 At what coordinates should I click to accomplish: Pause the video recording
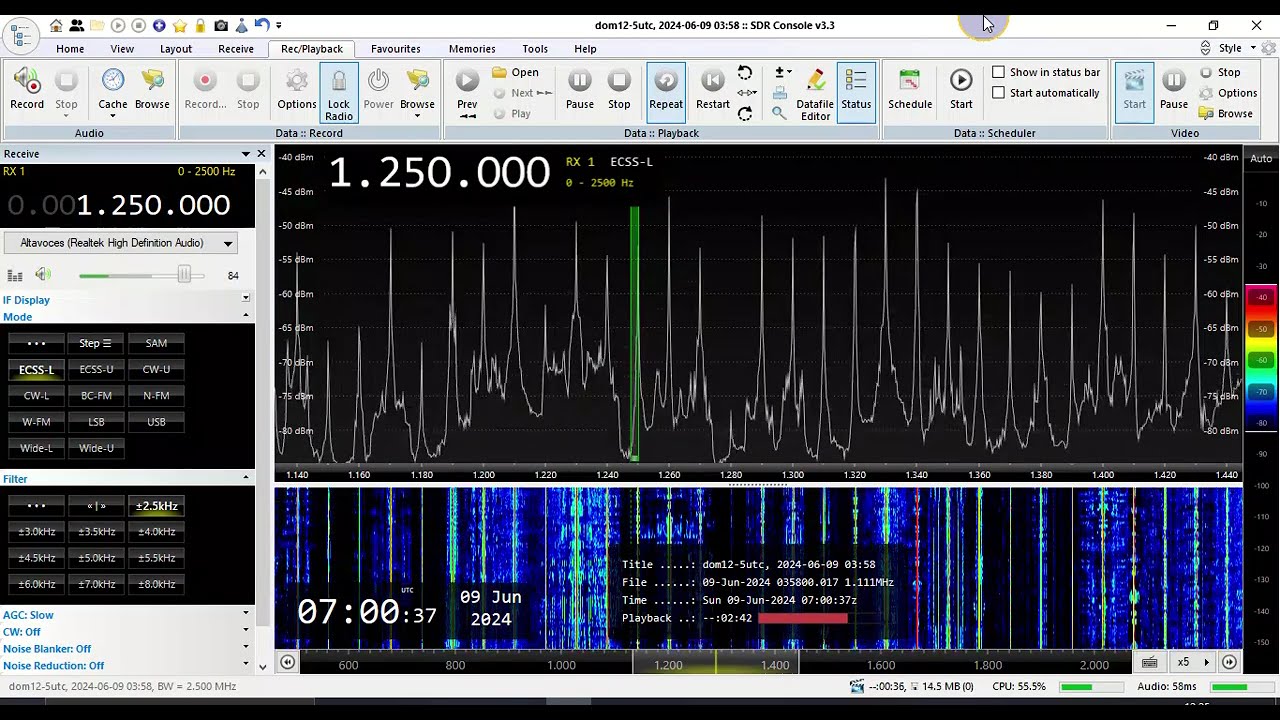click(x=1174, y=91)
